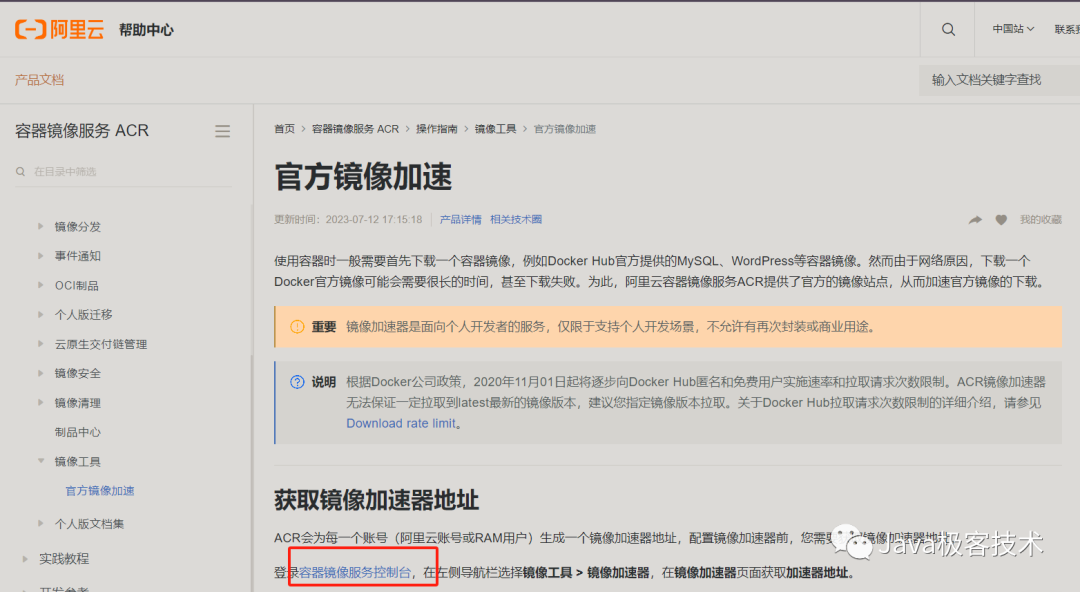This screenshot has width=1080, height=592.
Task: Expand the 镜像分发 tree arrow
Action: tap(41, 226)
